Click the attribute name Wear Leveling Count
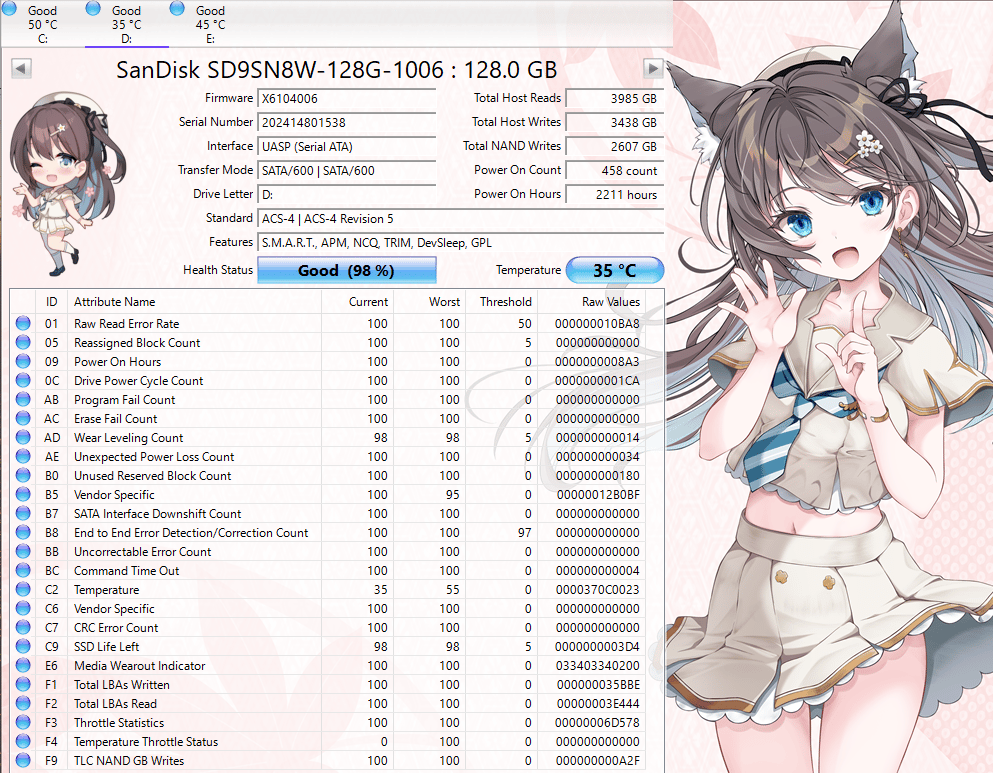This screenshot has height=773, width=993. click(129, 437)
